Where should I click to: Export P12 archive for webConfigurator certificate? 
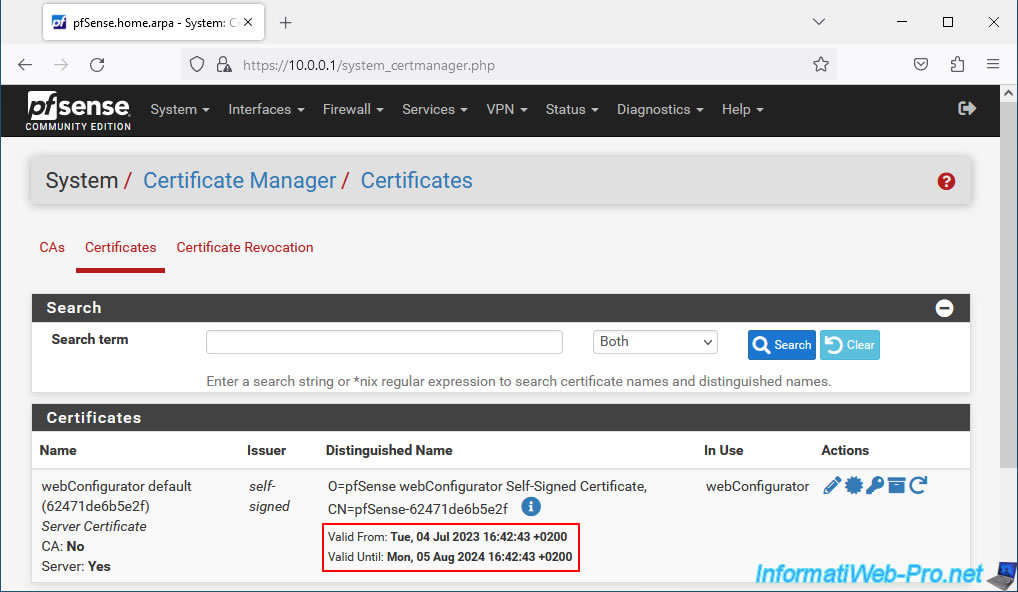click(x=897, y=485)
